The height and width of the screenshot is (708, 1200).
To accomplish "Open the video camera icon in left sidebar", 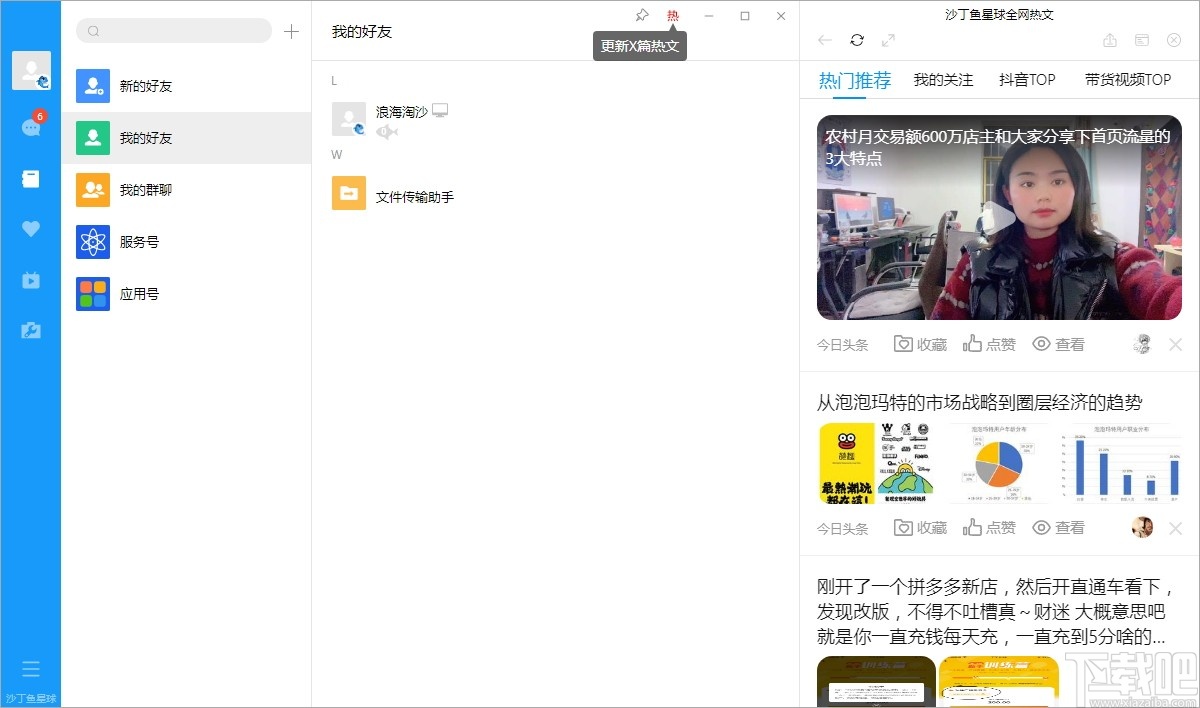I will coord(31,280).
